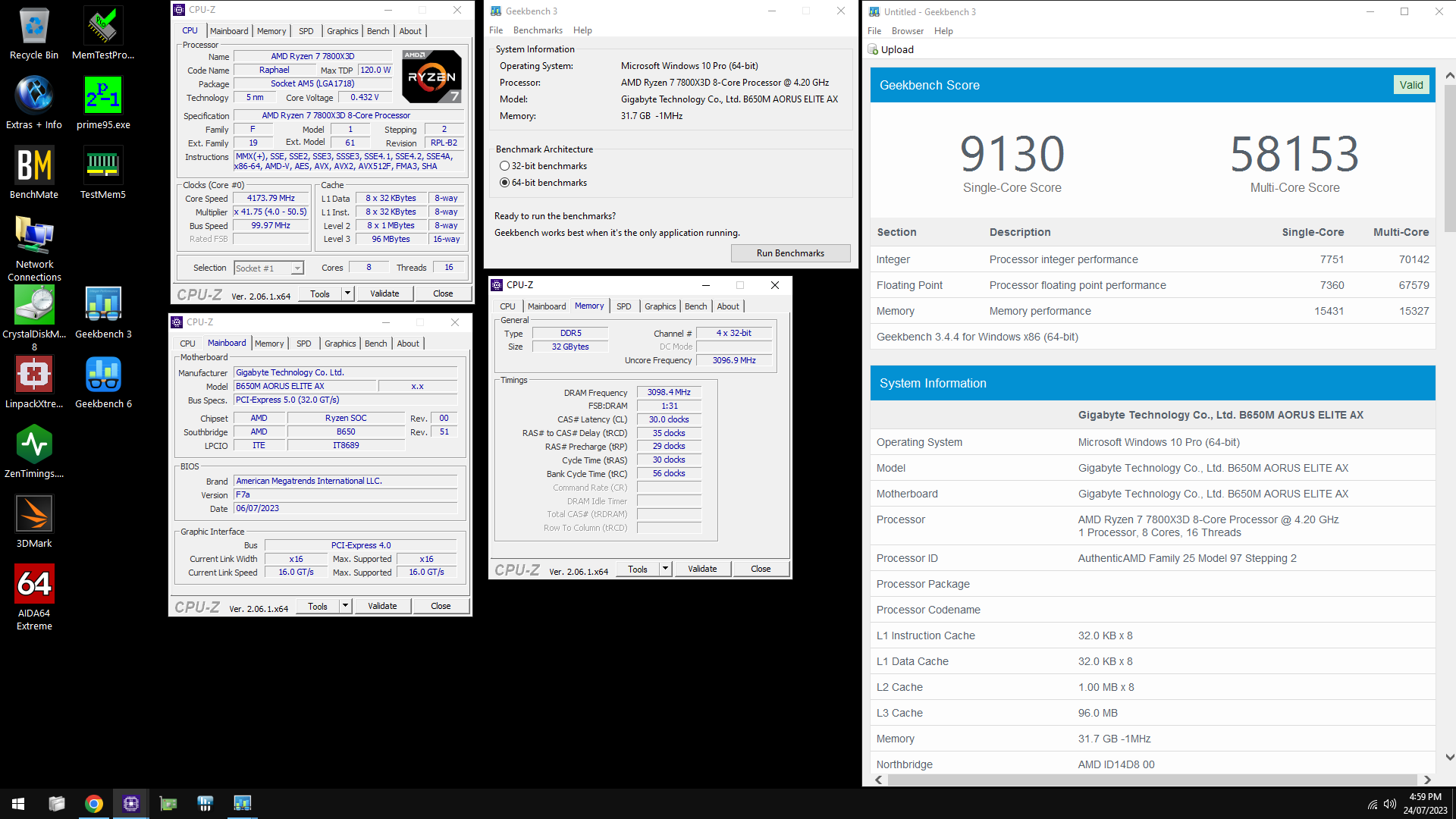1456x819 pixels.
Task: Click Validate in CPU-Z Mainboard window
Action: [382, 606]
